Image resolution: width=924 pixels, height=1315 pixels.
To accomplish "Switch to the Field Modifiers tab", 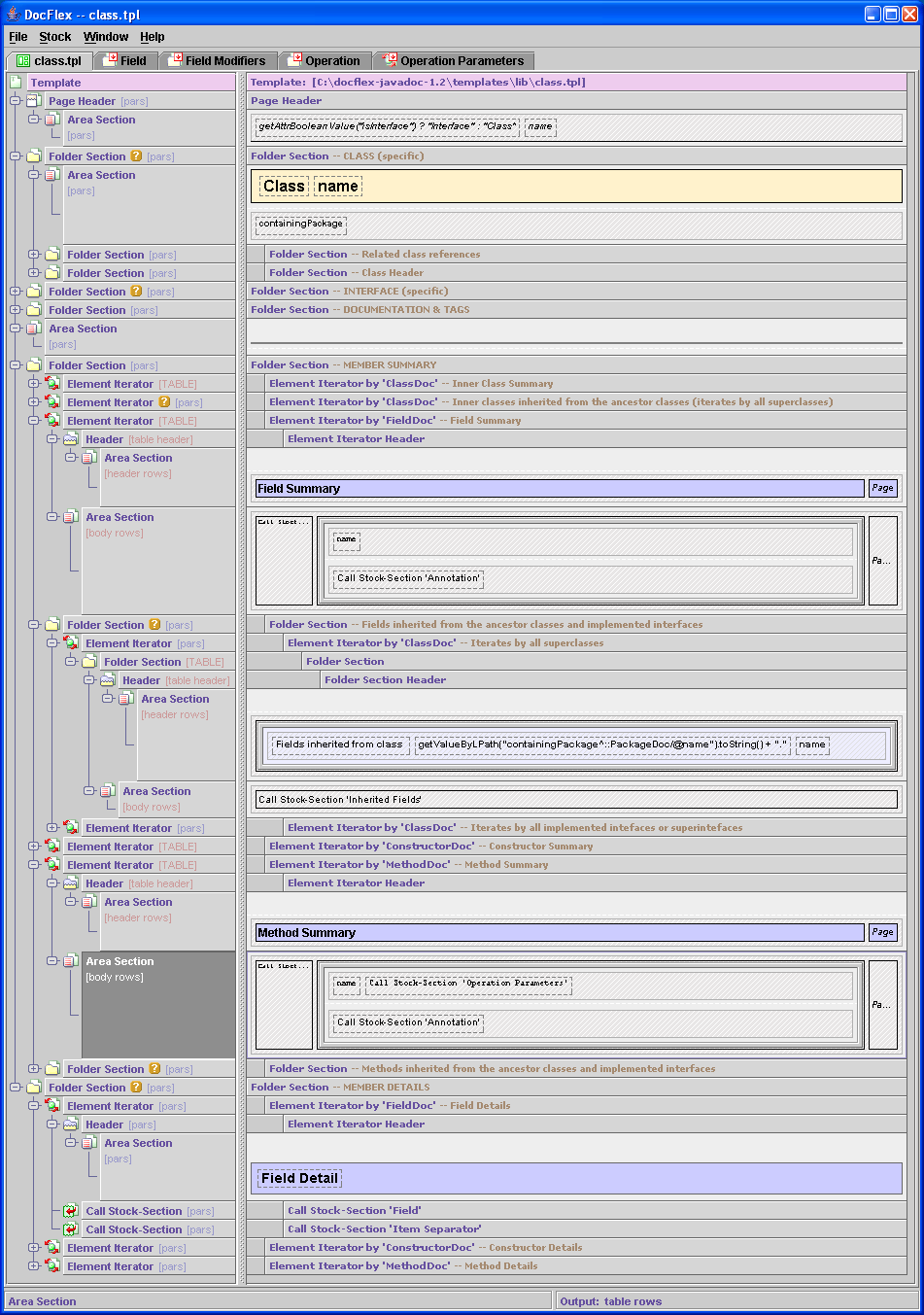I will pyautogui.click(x=224, y=60).
